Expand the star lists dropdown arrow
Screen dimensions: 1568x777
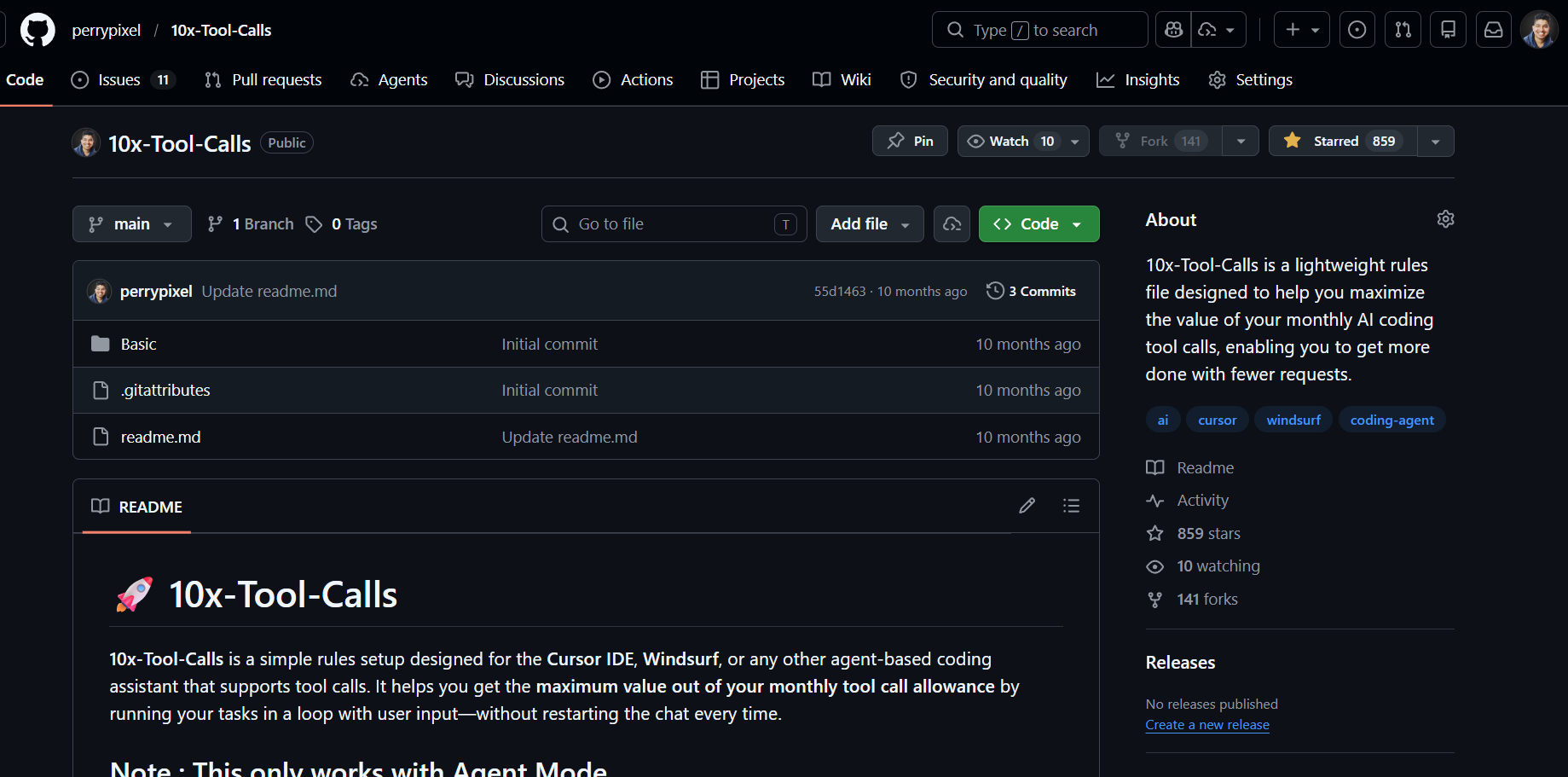tap(1436, 142)
